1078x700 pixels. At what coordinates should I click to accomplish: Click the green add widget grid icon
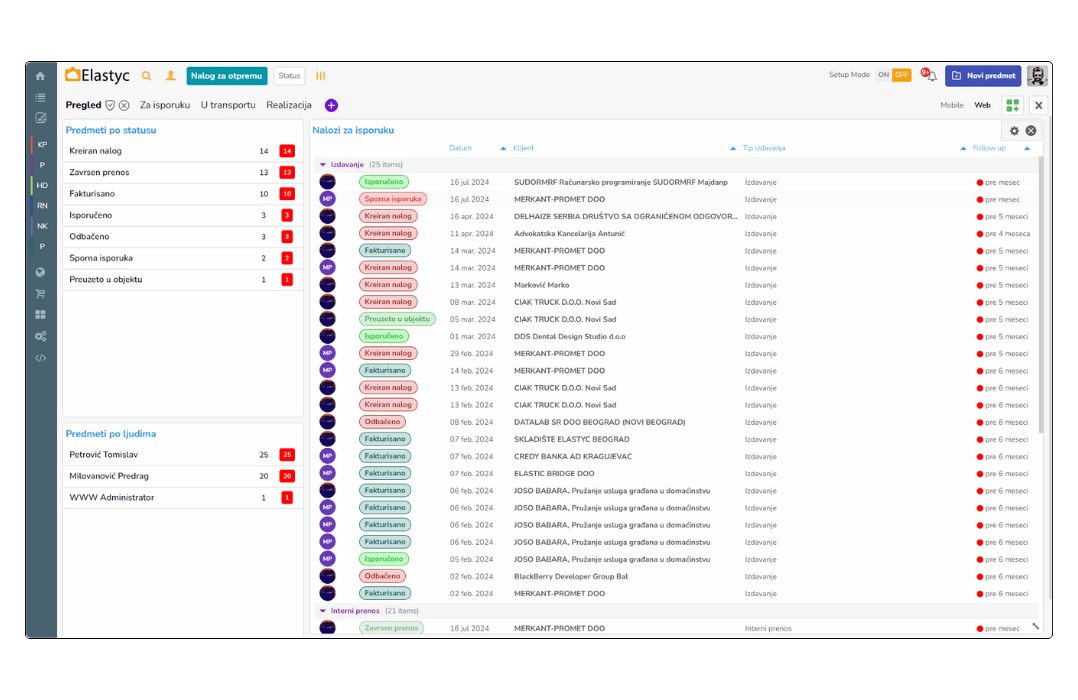point(1013,105)
